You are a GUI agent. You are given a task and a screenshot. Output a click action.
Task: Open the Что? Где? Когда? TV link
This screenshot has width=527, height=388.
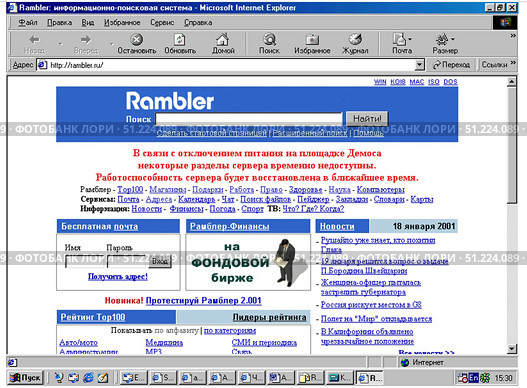coord(313,209)
